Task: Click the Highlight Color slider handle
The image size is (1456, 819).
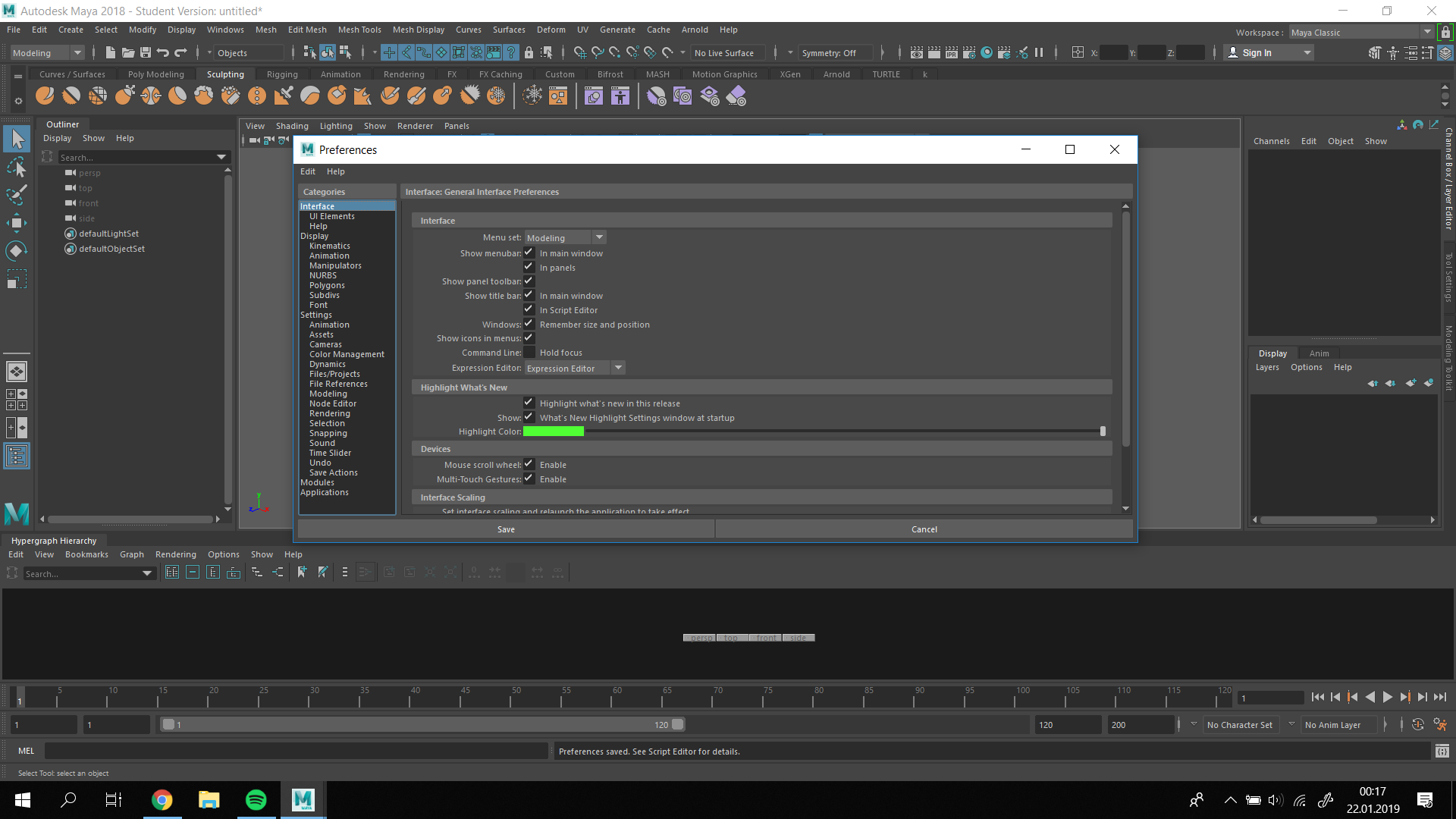Action: 1103,431
